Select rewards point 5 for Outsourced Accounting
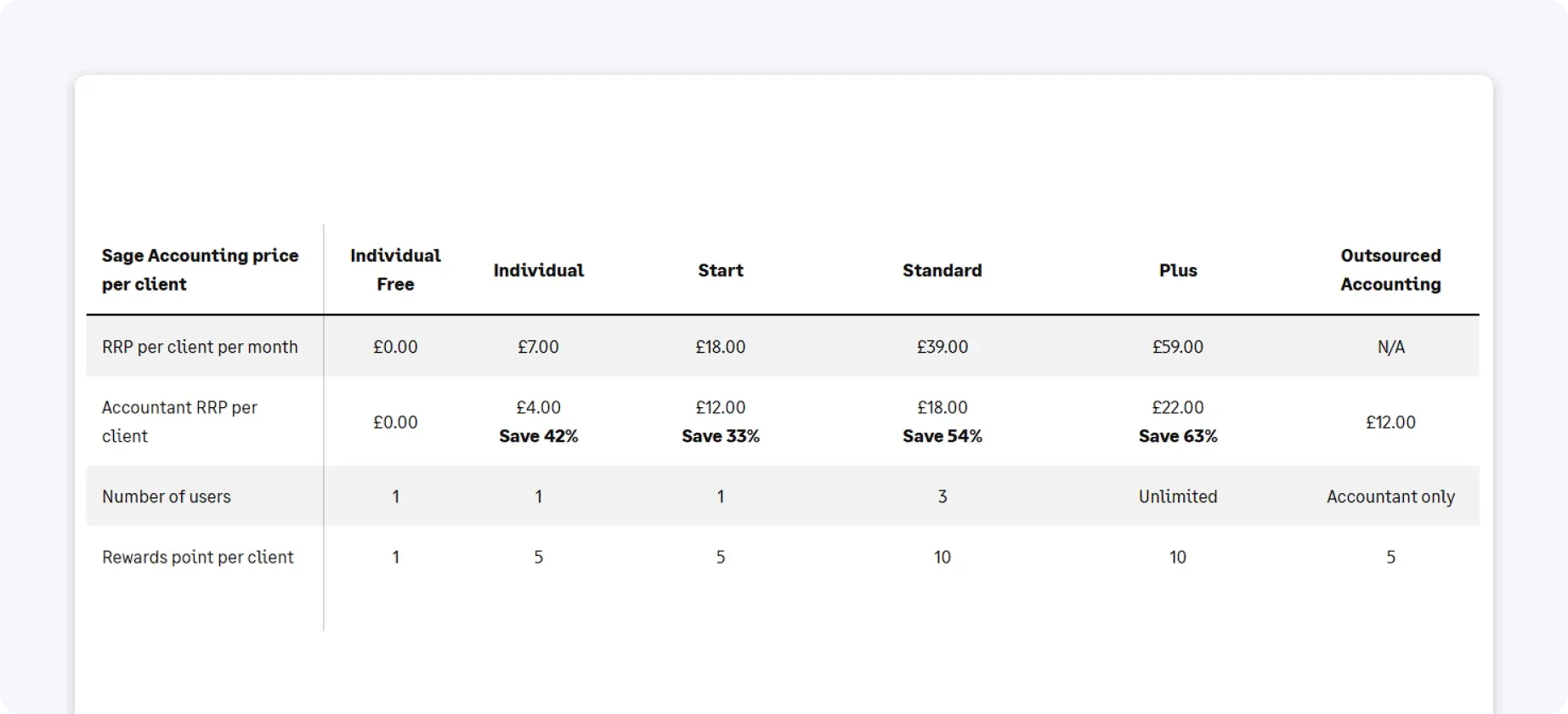The width and height of the screenshot is (1568, 714). (x=1390, y=557)
